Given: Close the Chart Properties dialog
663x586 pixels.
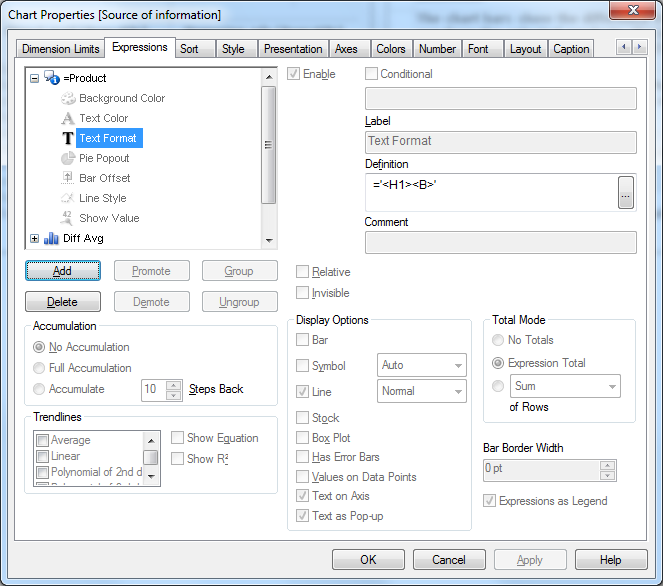Looking at the screenshot, I should pos(633,10).
